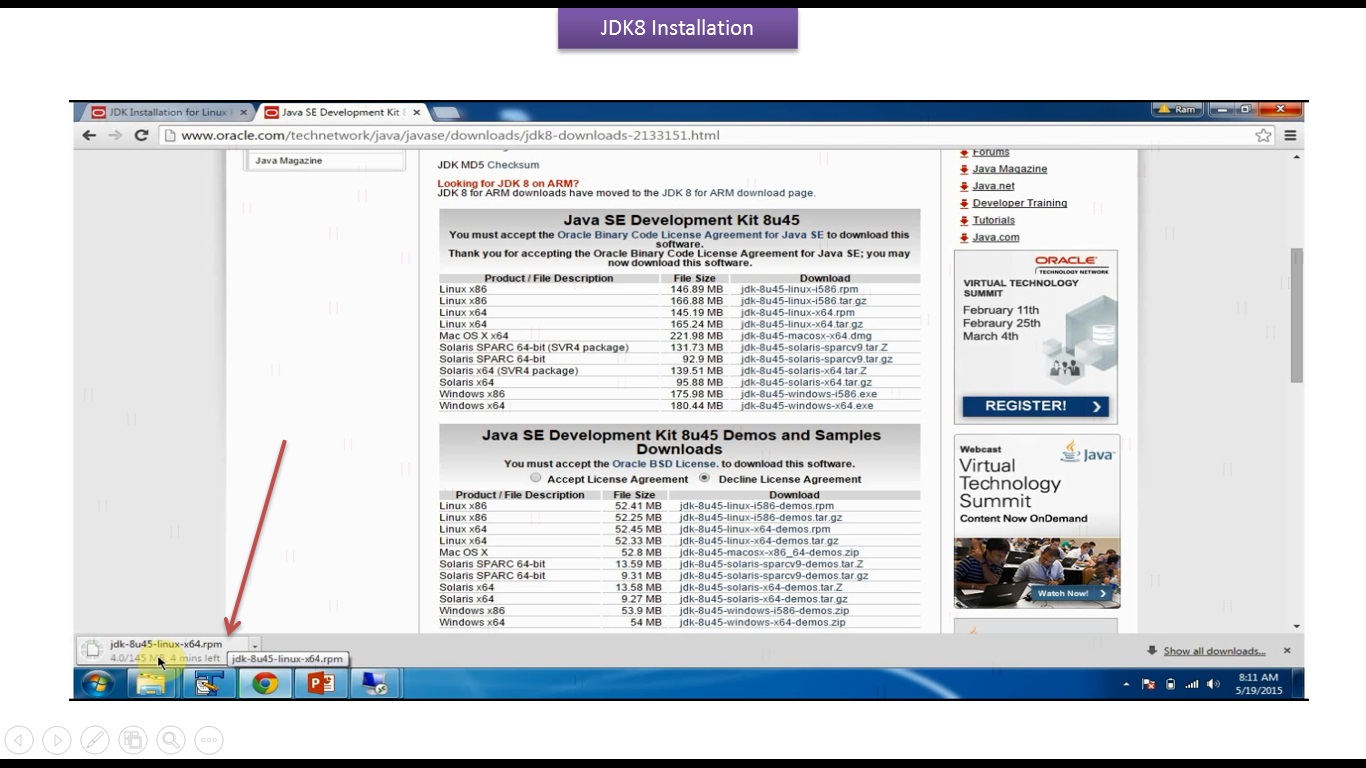This screenshot has height=768, width=1366.
Task: Open the Ram user profile button
Action: (x=1177, y=109)
